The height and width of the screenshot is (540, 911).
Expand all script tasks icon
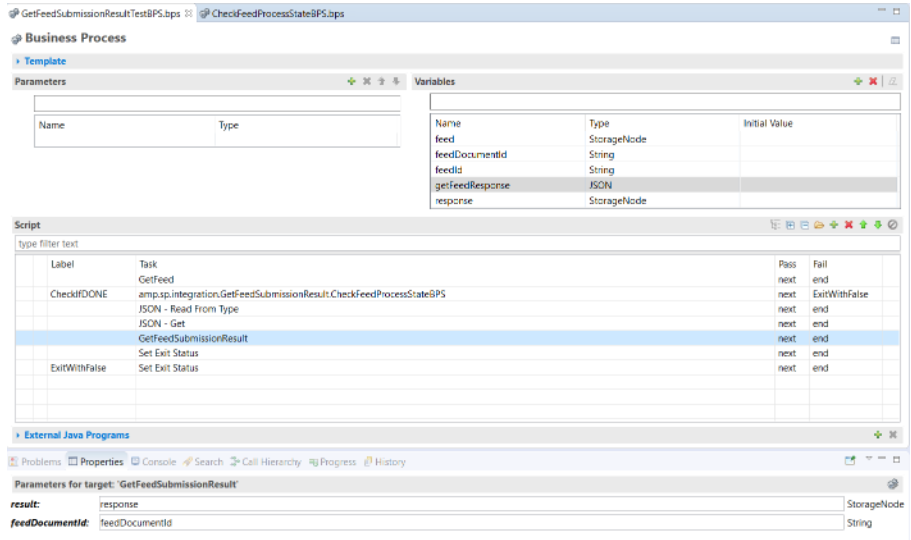[x=790, y=225]
